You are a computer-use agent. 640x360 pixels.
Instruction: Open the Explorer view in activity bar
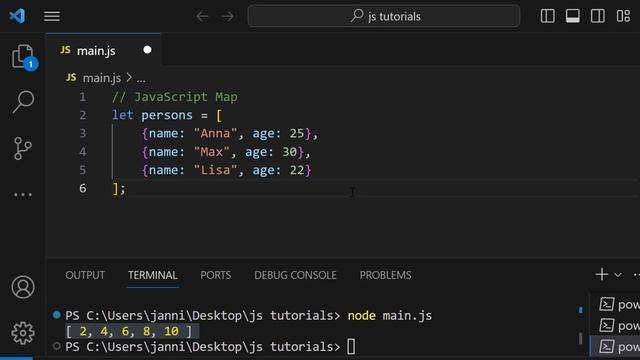(x=23, y=57)
